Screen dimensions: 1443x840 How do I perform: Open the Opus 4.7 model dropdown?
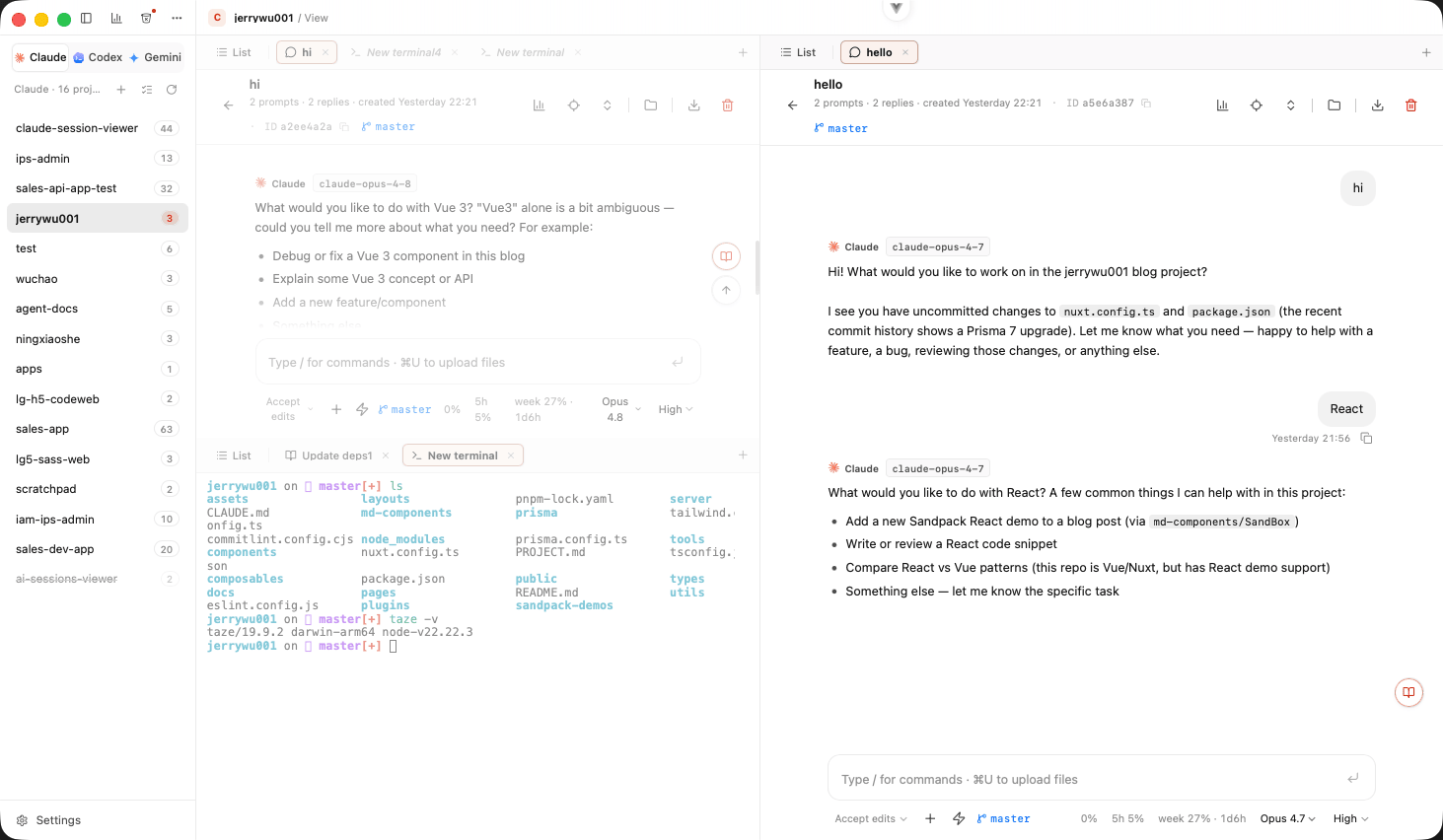1288,818
